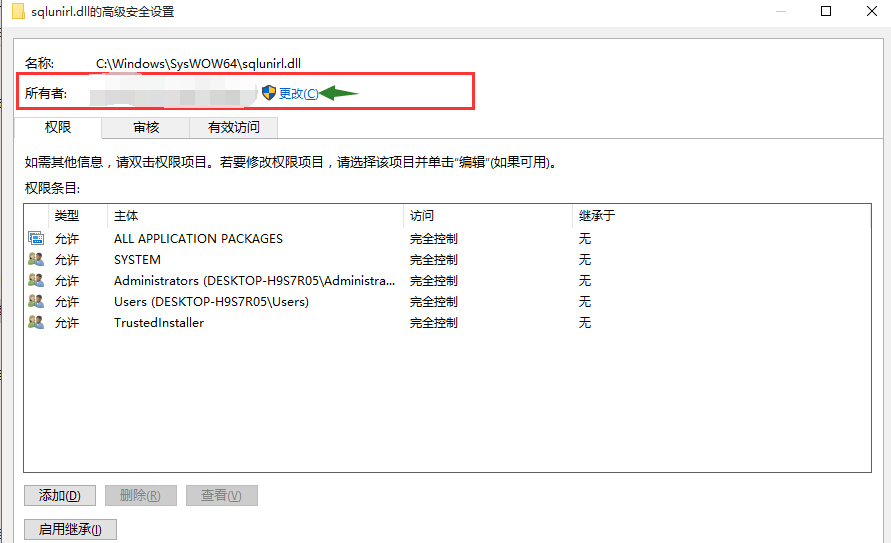Click the shield icon beside 更改(C)
The height and width of the screenshot is (543, 891).
click(269, 93)
